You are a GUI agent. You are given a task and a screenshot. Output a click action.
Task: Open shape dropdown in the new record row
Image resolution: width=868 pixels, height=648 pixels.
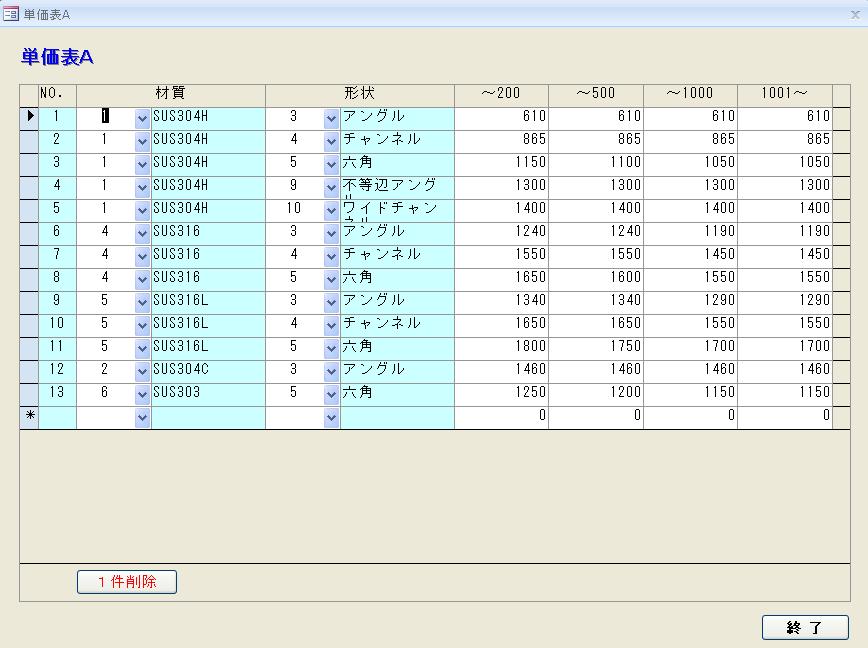click(331, 418)
